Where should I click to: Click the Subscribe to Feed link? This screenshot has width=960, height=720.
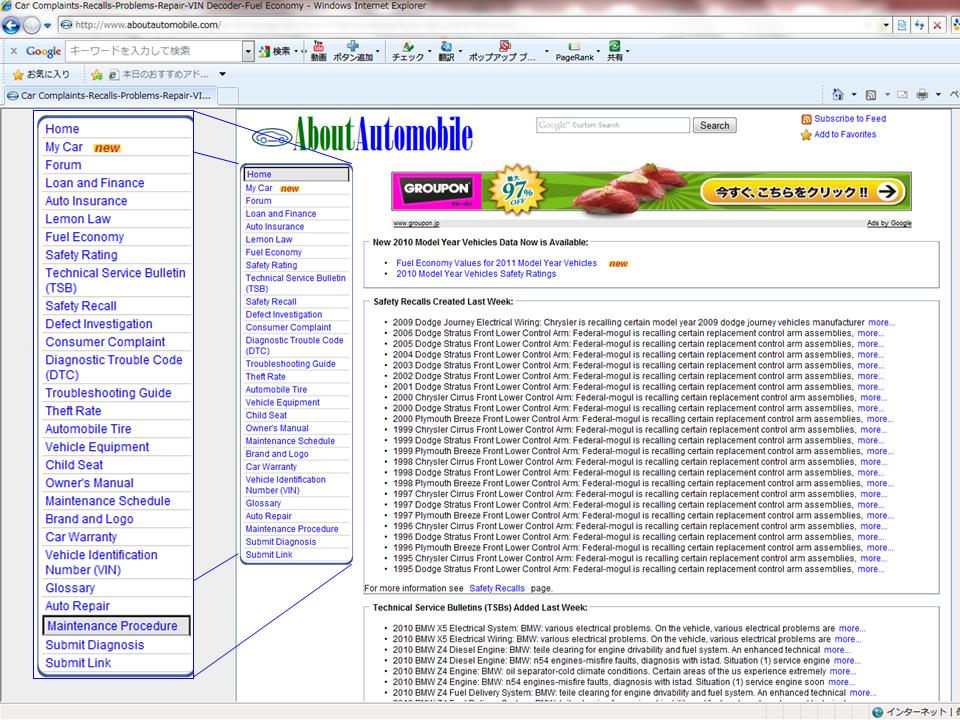pos(850,119)
